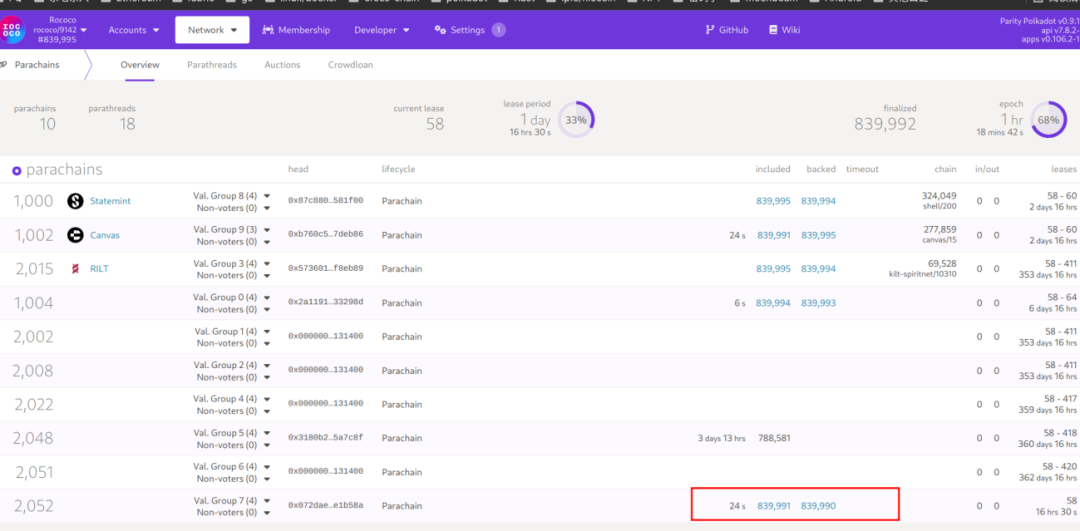
Task: Open the Wiki link
Action: (x=785, y=30)
